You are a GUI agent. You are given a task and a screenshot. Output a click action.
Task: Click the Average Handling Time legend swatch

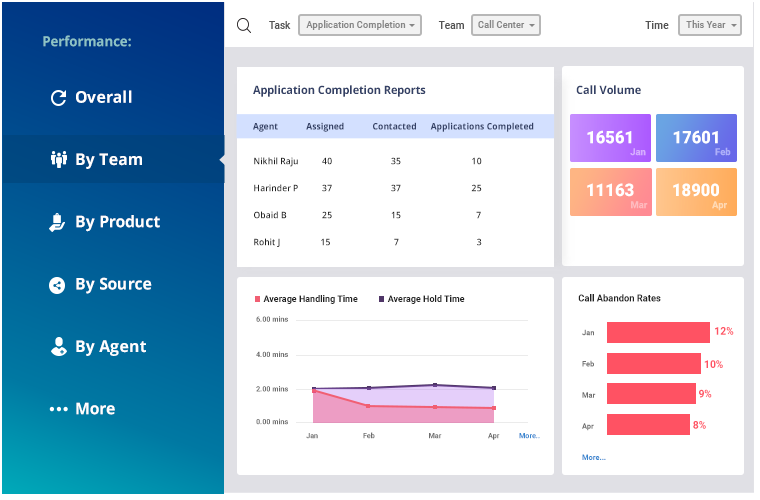click(257, 299)
